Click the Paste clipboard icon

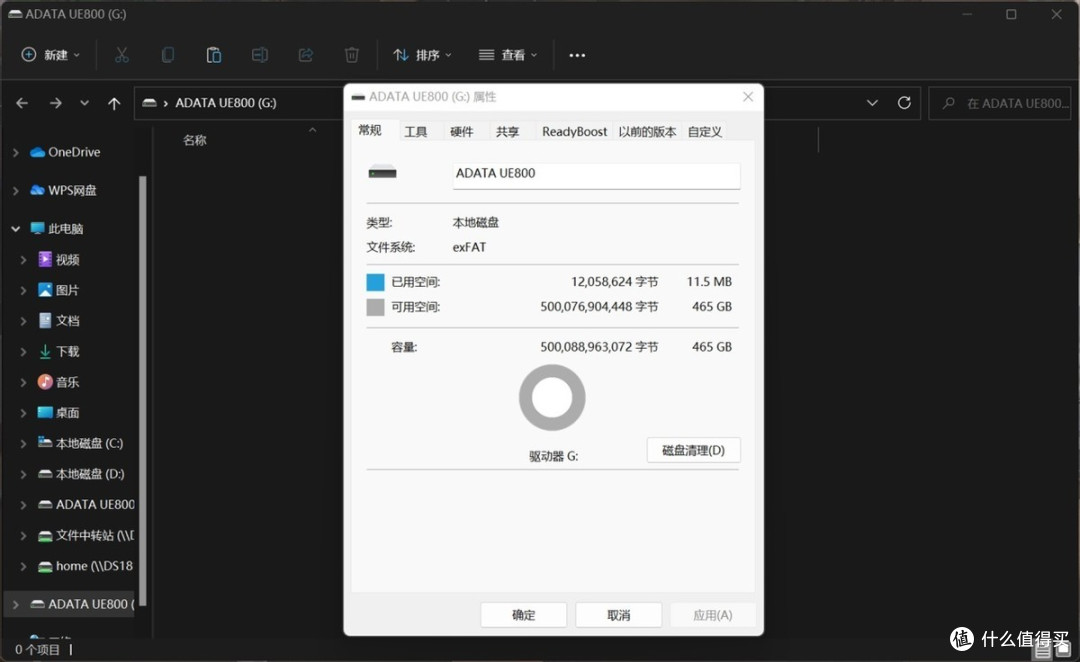[214, 55]
